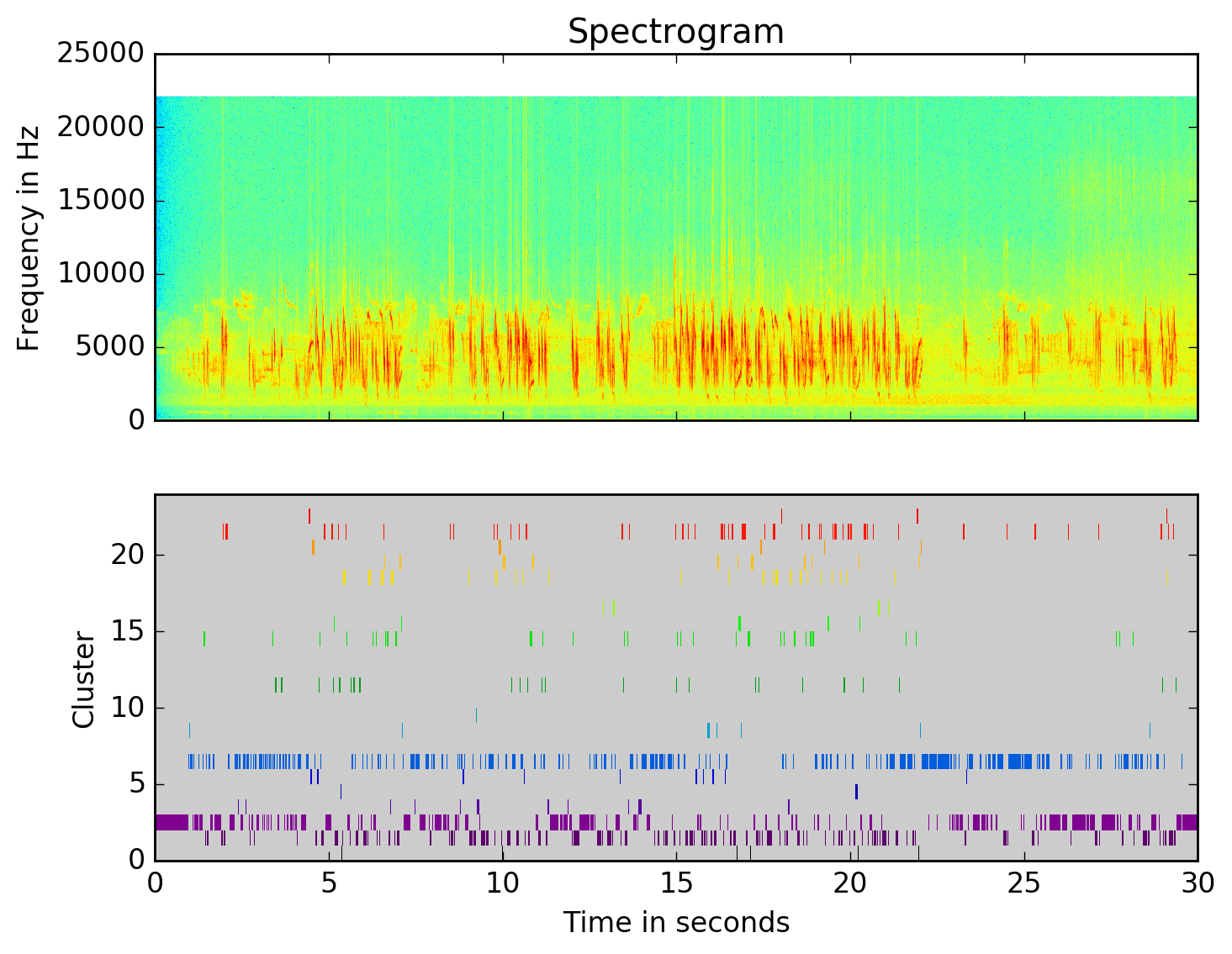Click the 25 tick on the time axis
This screenshot has height=954, width=1232.
[x=1023, y=884]
